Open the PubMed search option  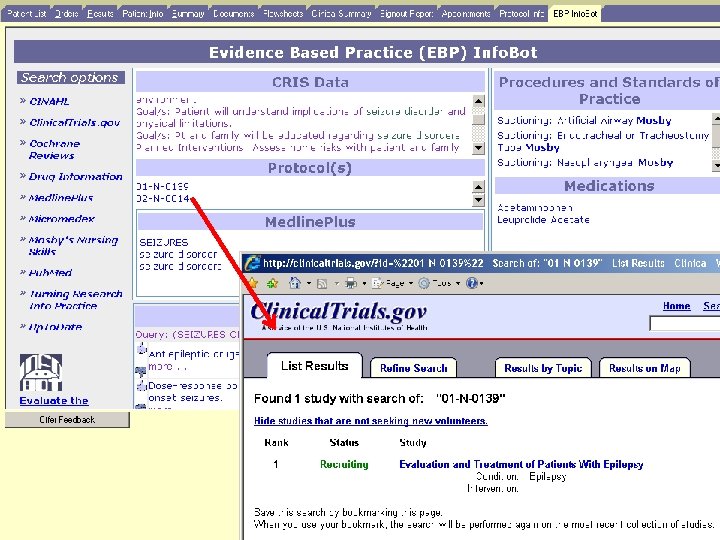pos(50,273)
